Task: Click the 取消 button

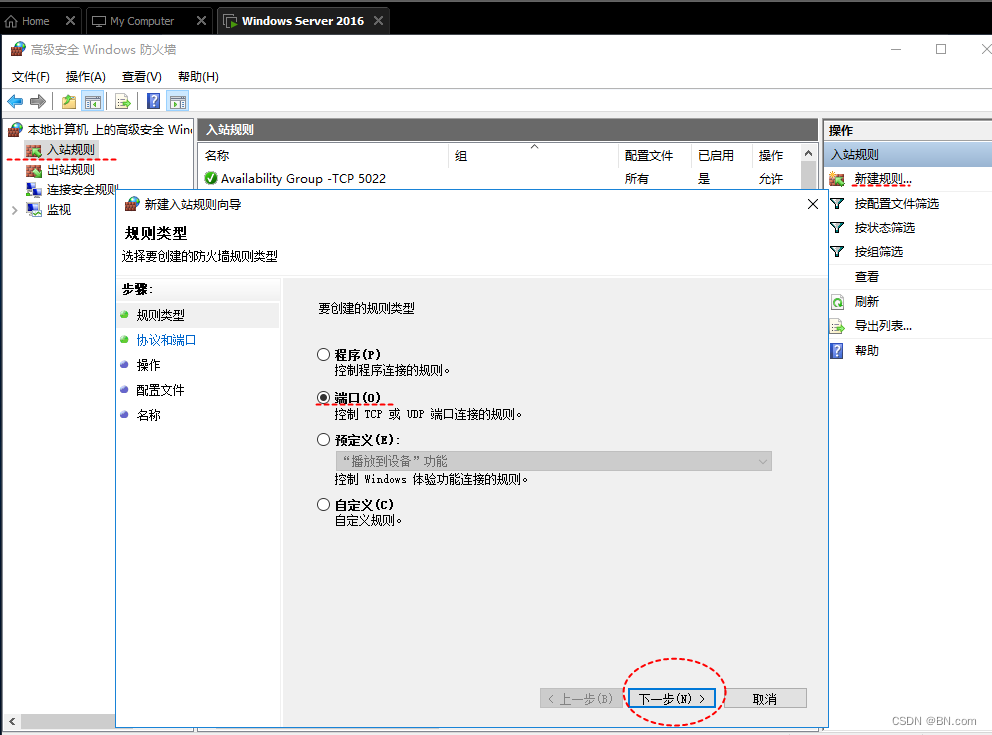Action: tap(764, 698)
